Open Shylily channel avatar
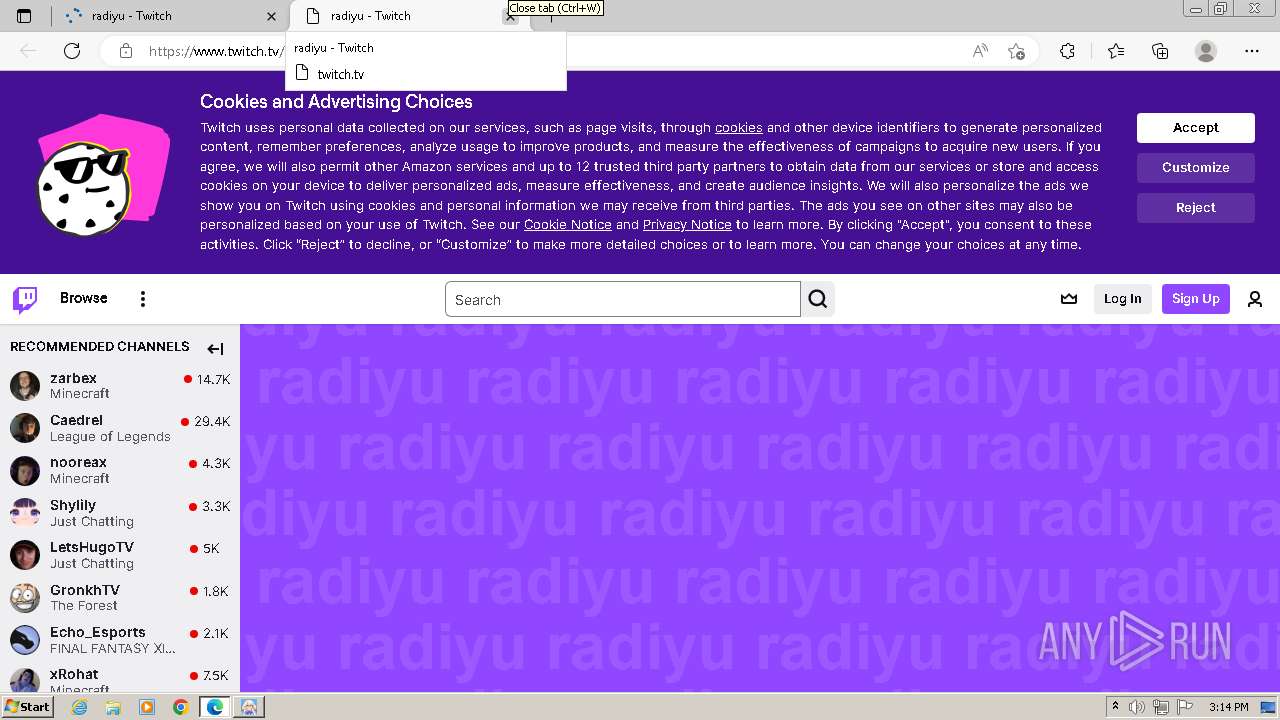 [x=25, y=512]
